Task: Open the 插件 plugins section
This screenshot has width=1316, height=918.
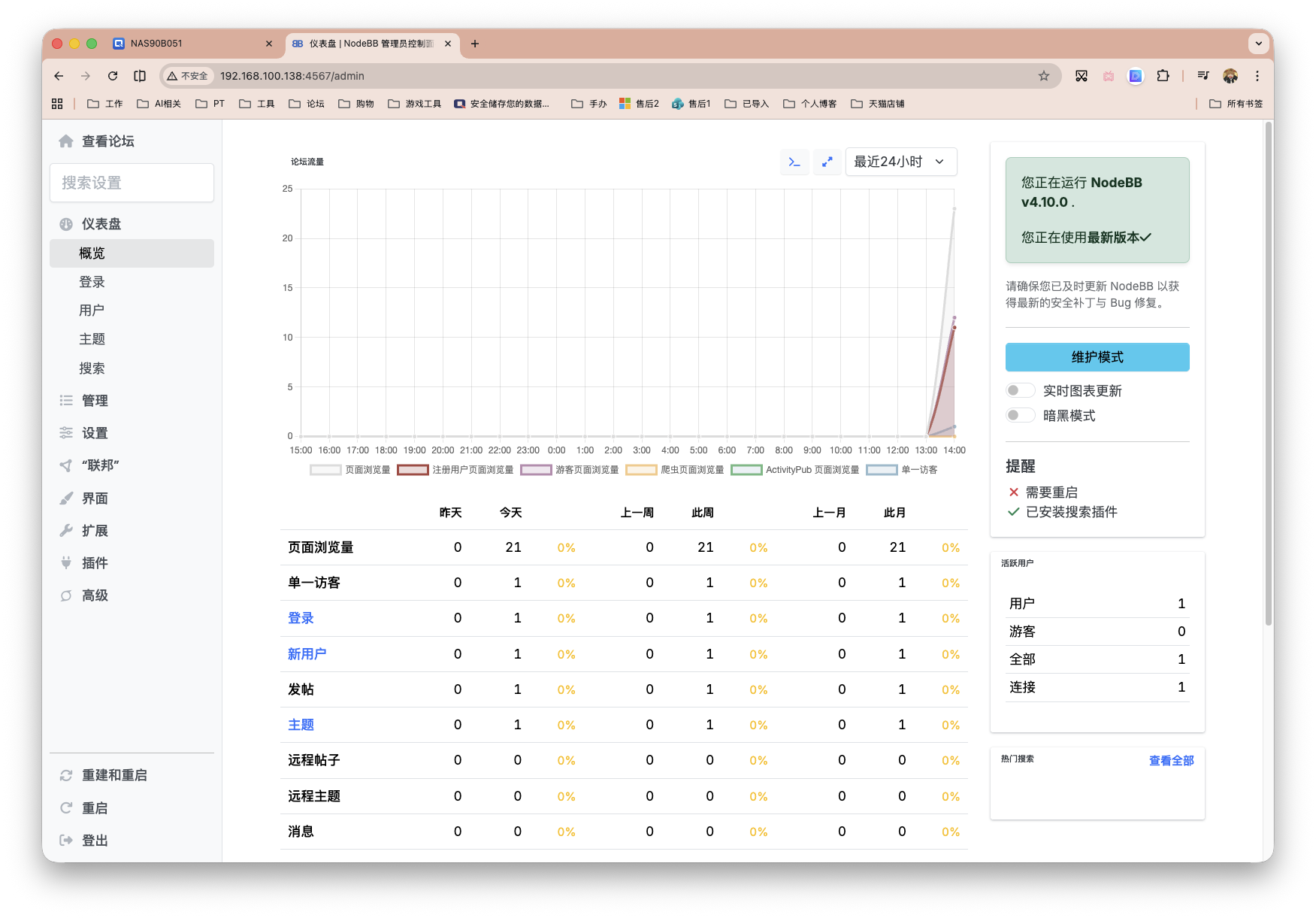Action: pyautogui.click(x=93, y=562)
